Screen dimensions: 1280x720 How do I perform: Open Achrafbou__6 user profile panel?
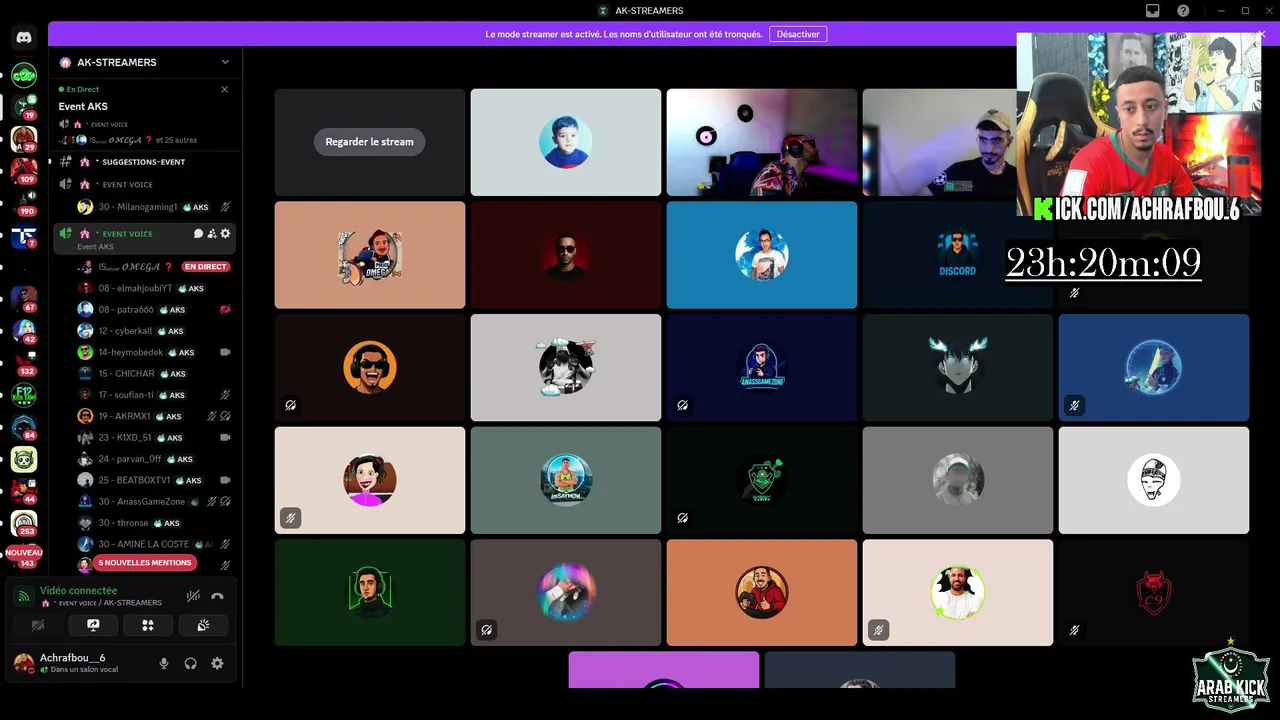(x=80, y=663)
